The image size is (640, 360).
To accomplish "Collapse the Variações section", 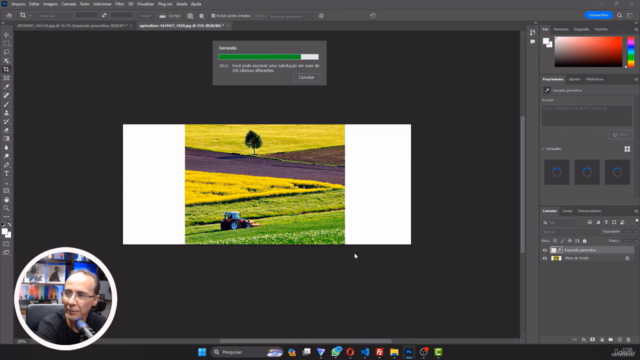I will point(543,149).
